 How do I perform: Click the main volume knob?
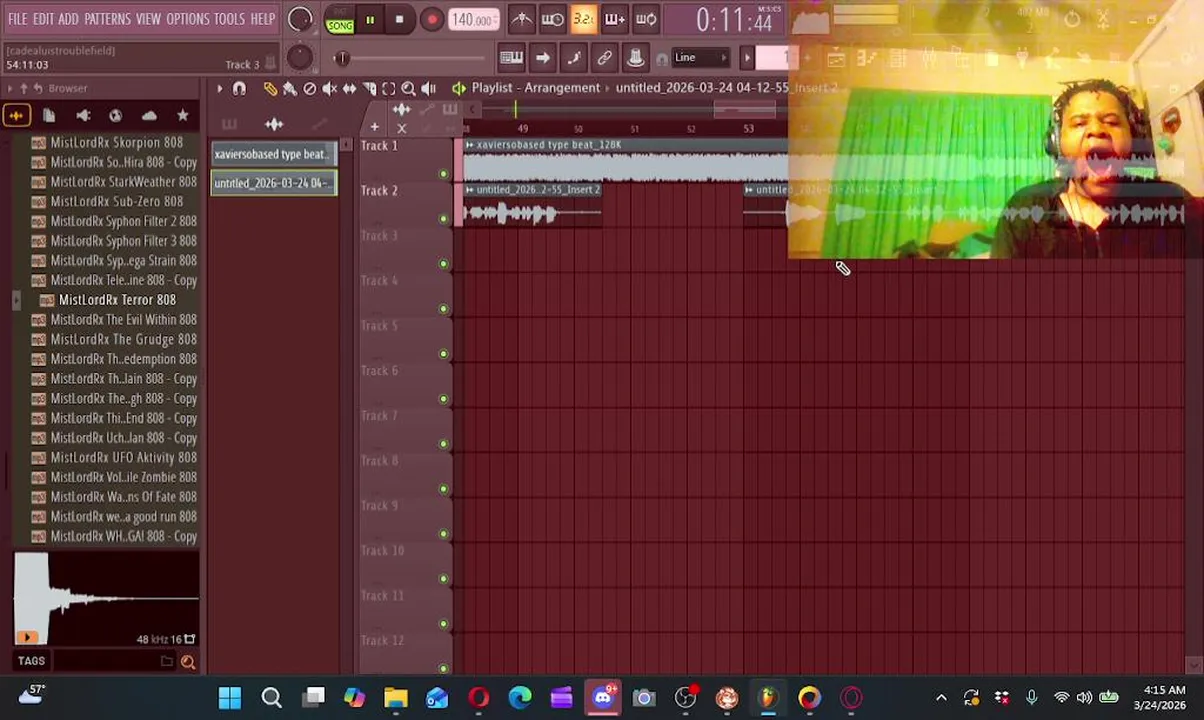tap(299, 19)
